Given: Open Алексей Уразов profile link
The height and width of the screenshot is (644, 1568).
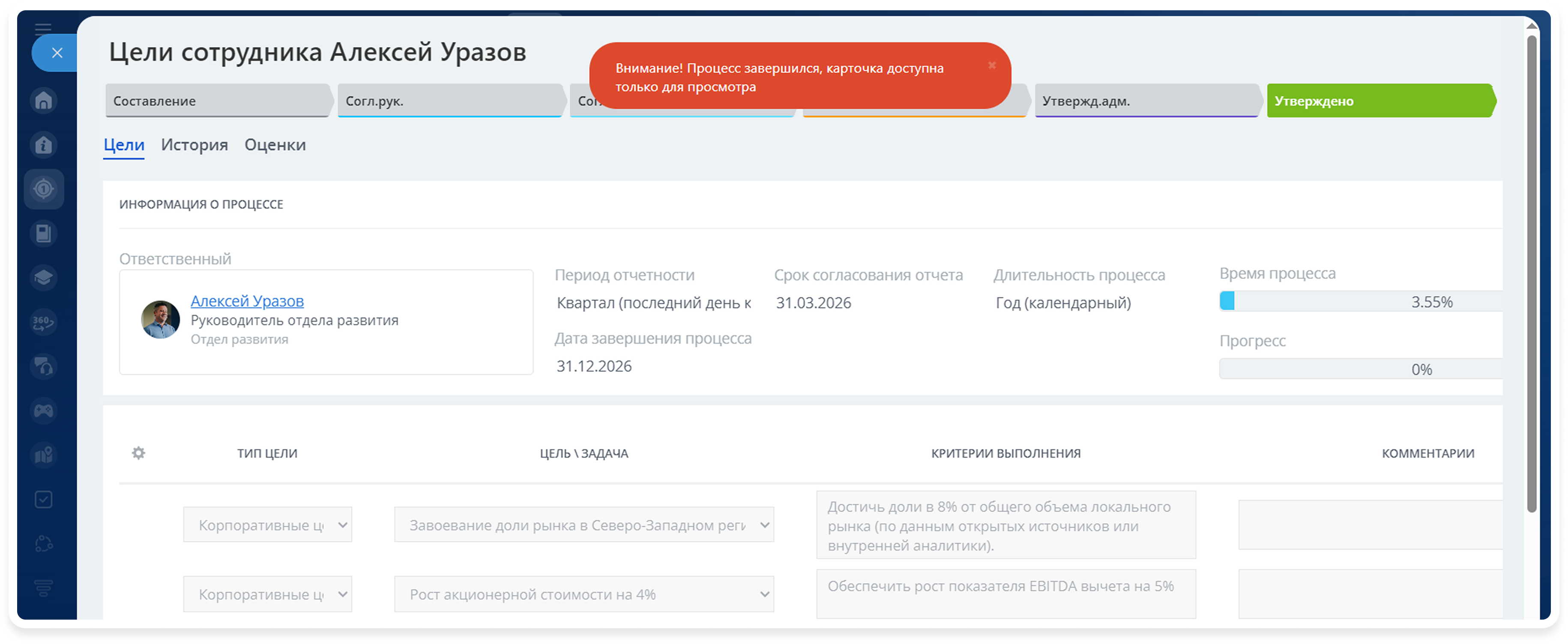Looking at the screenshot, I should point(247,301).
